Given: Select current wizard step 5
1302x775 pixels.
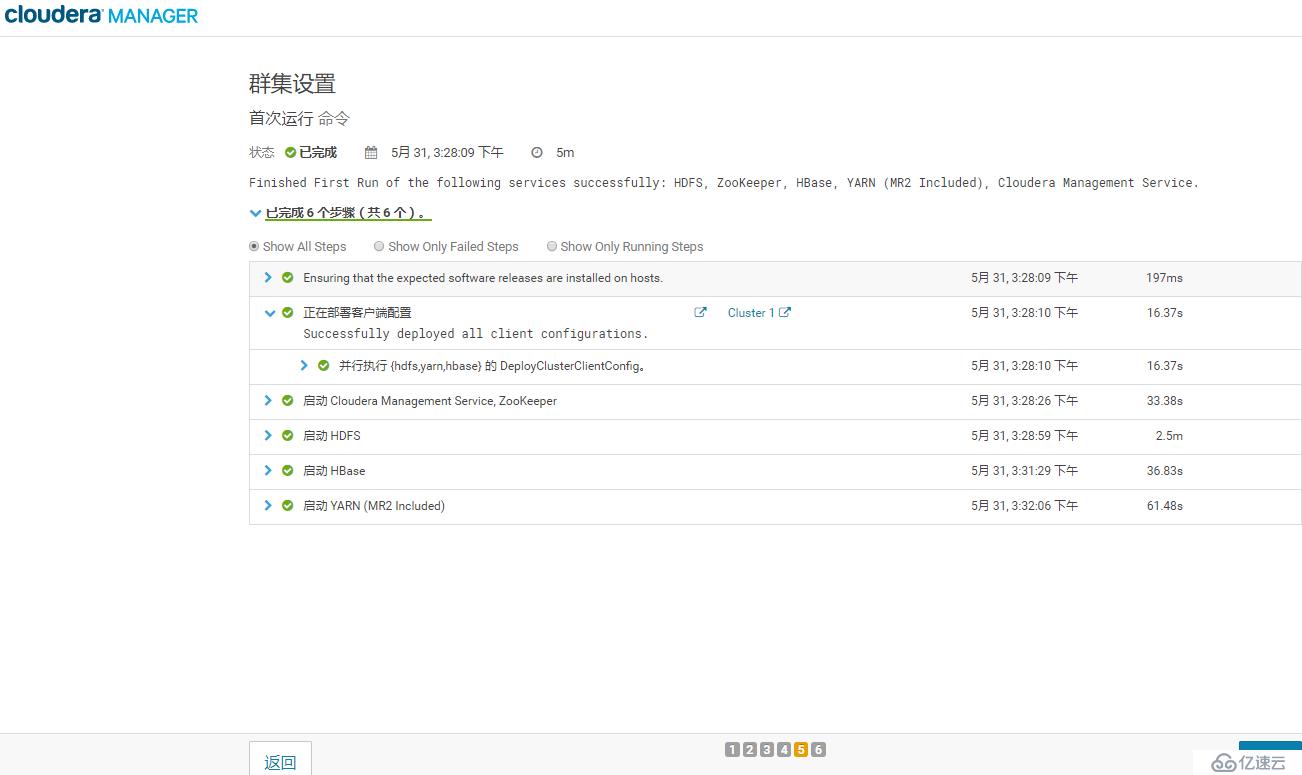Looking at the screenshot, I should click(x=801, y=750).
